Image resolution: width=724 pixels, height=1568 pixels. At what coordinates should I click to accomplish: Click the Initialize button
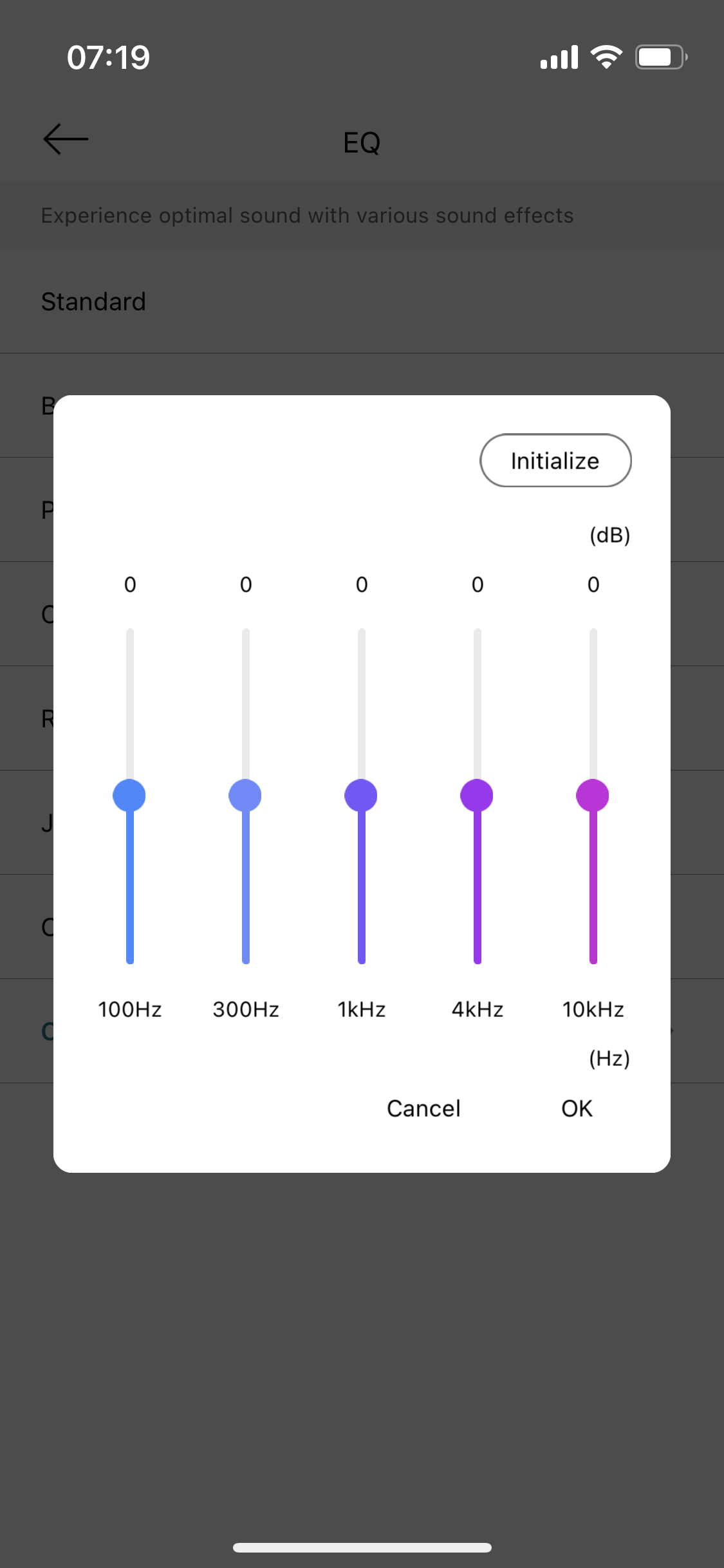(555, 460)
